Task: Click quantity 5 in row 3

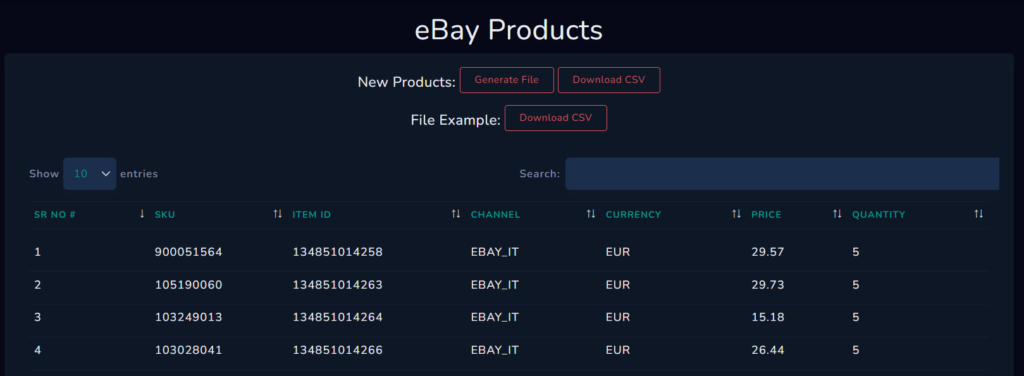Action: coord(856,317)
